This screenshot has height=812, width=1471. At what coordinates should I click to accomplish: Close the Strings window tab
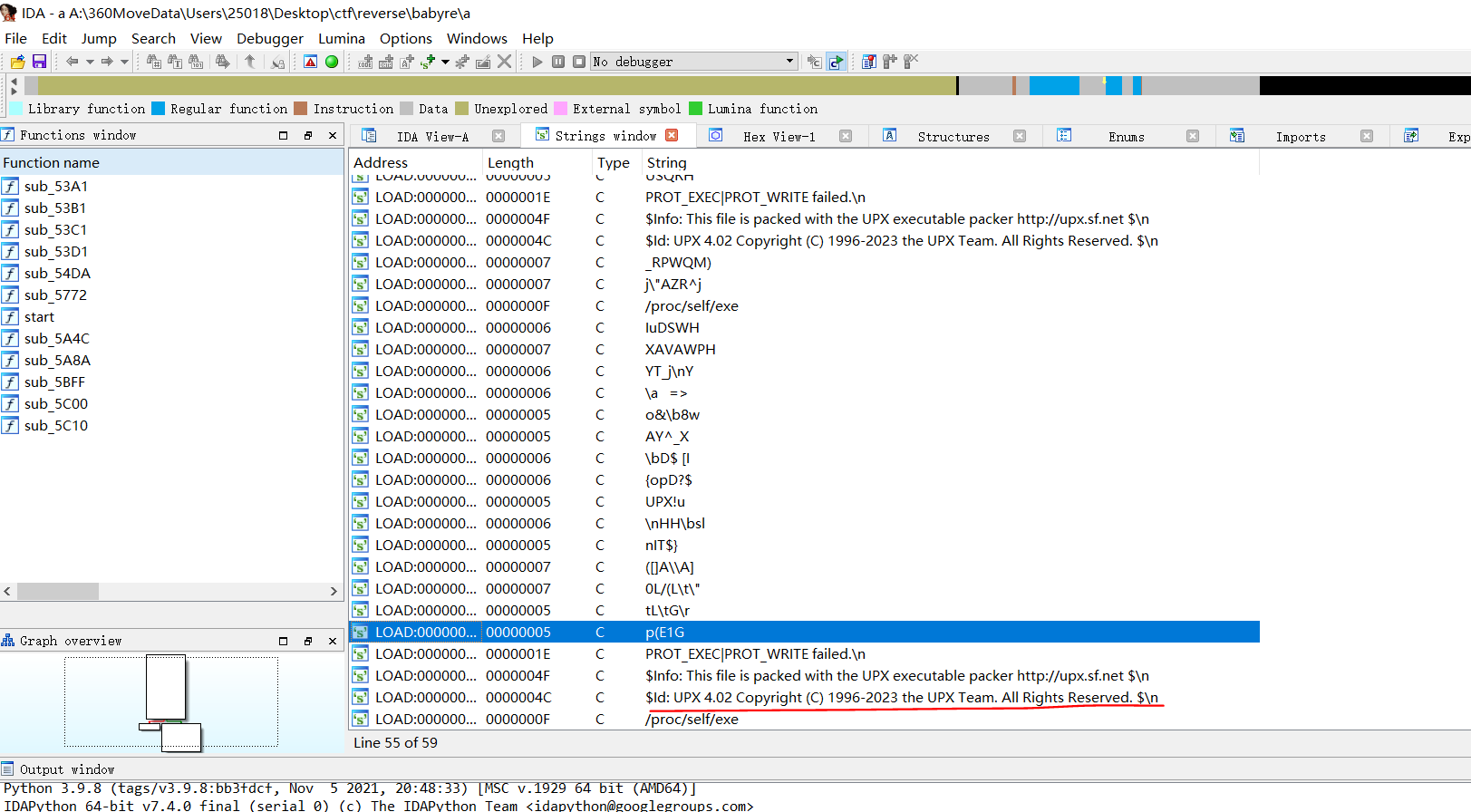pos(672,135)
